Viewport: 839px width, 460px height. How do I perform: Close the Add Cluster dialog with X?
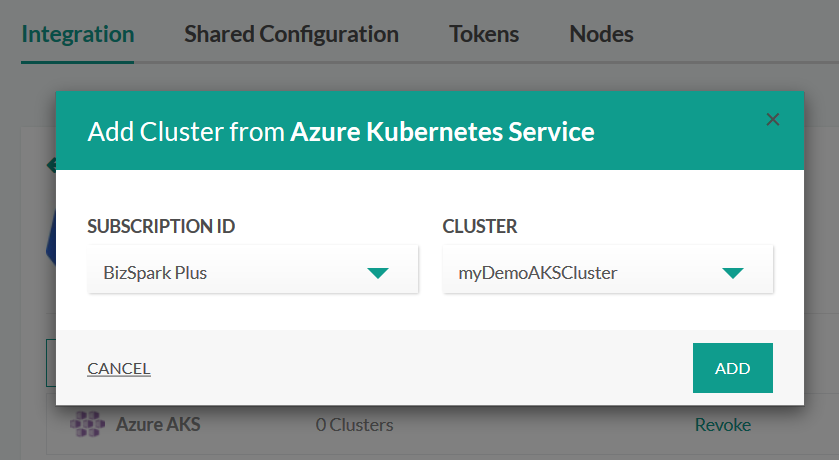(x=772, y=119)
